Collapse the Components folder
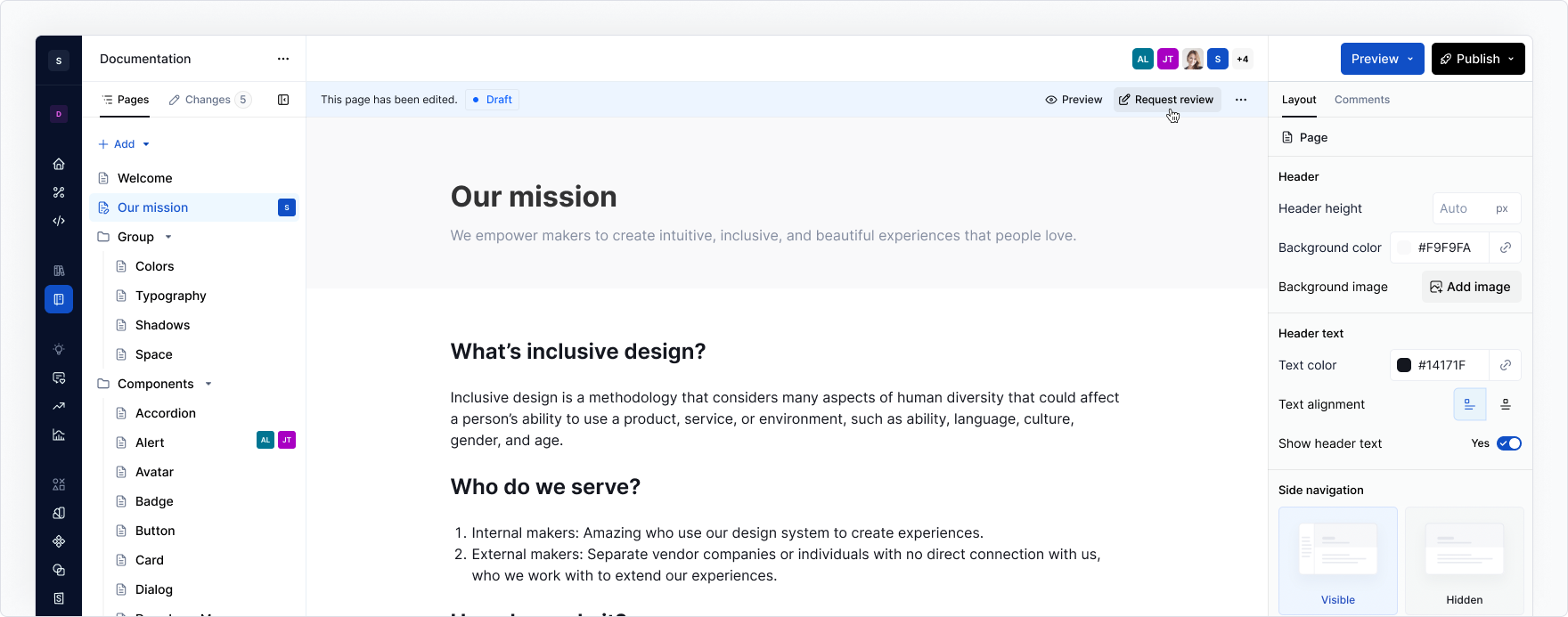This screenshot has height=617, width=1568. [208, 384]
